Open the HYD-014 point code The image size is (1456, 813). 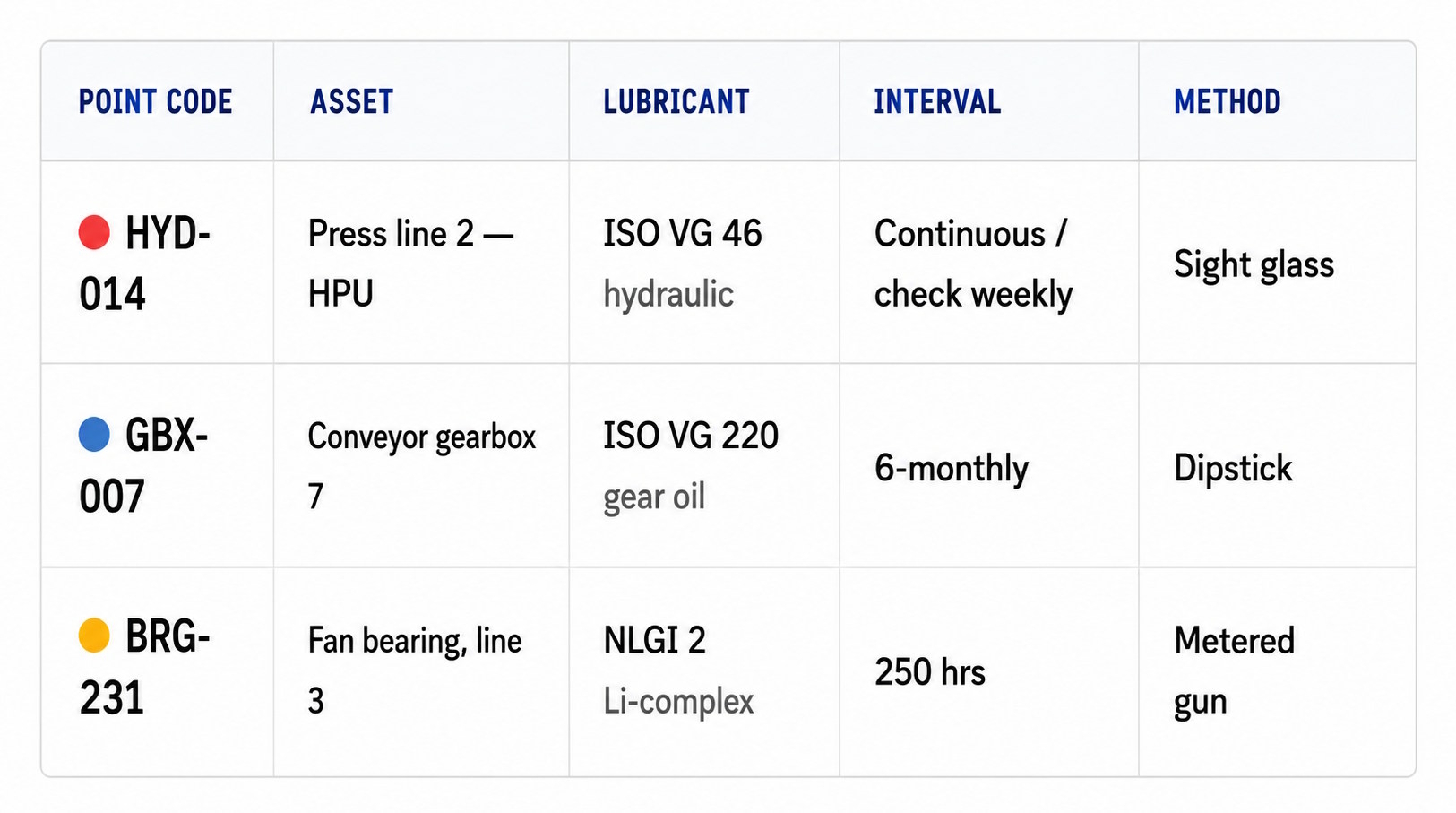144,264
